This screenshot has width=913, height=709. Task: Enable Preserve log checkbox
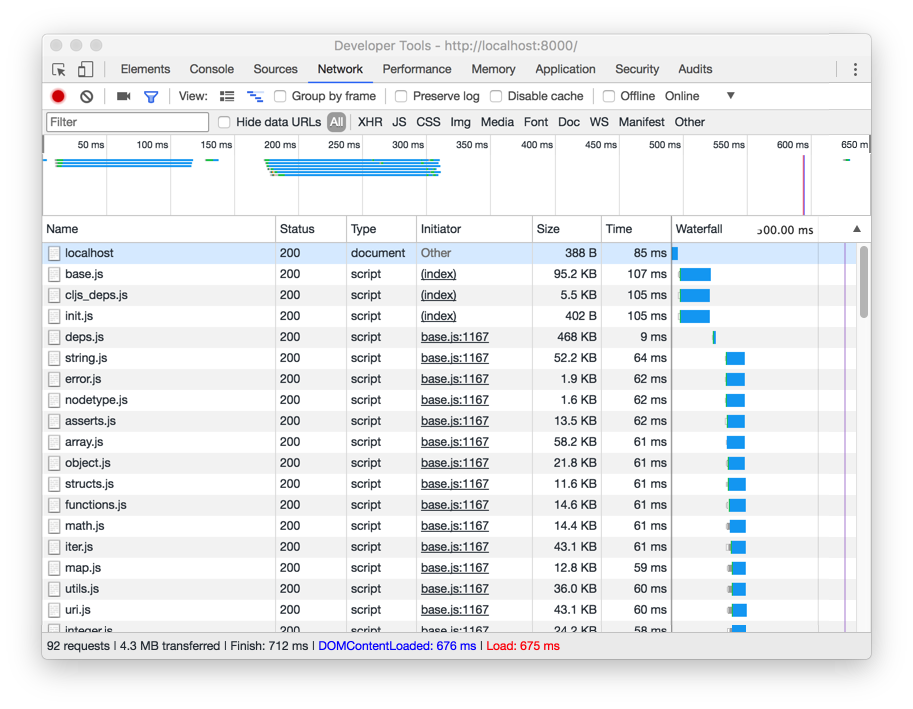pyautogui.click(x=401, y=96)
